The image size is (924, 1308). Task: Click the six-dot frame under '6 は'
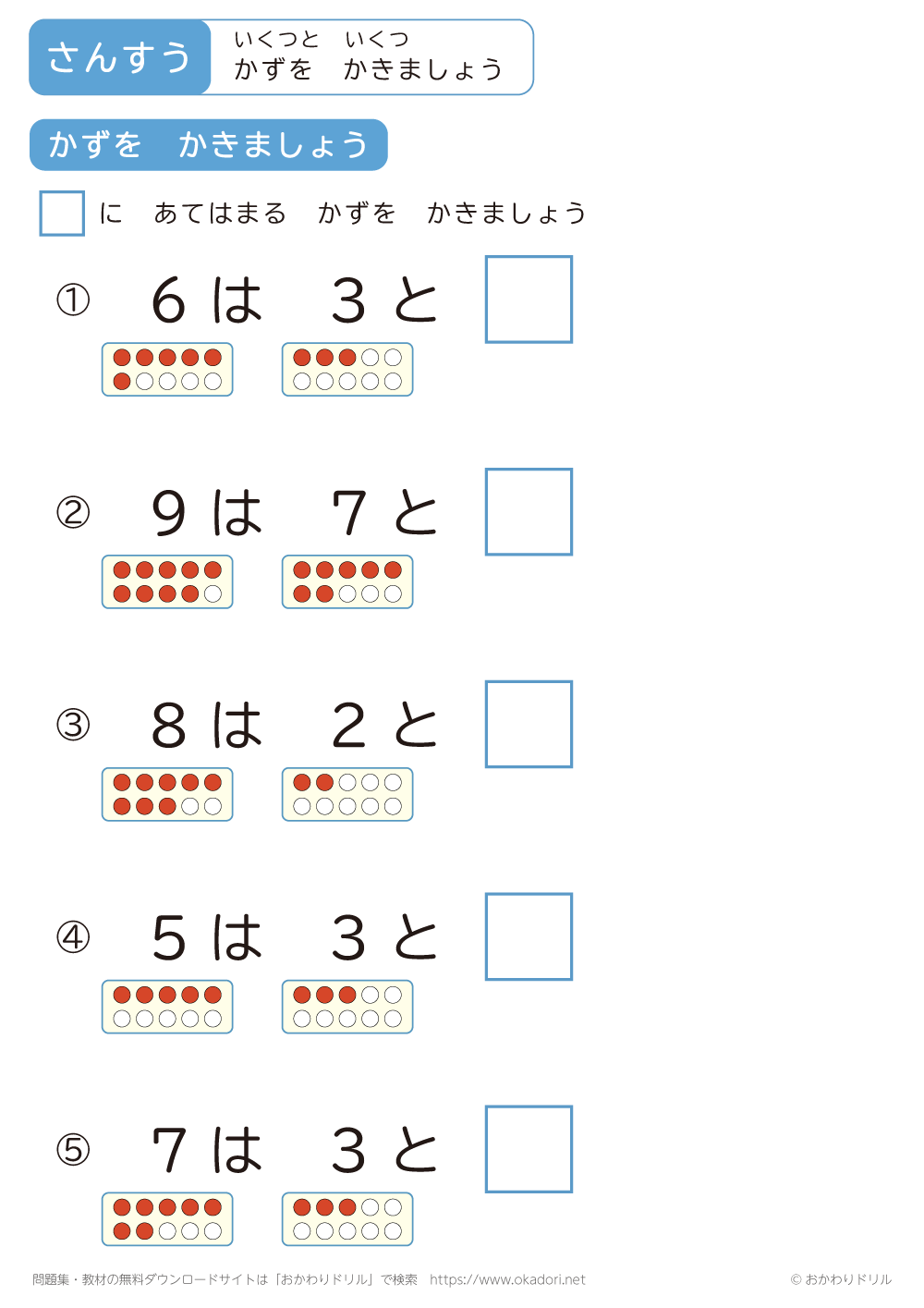(167, 370)
